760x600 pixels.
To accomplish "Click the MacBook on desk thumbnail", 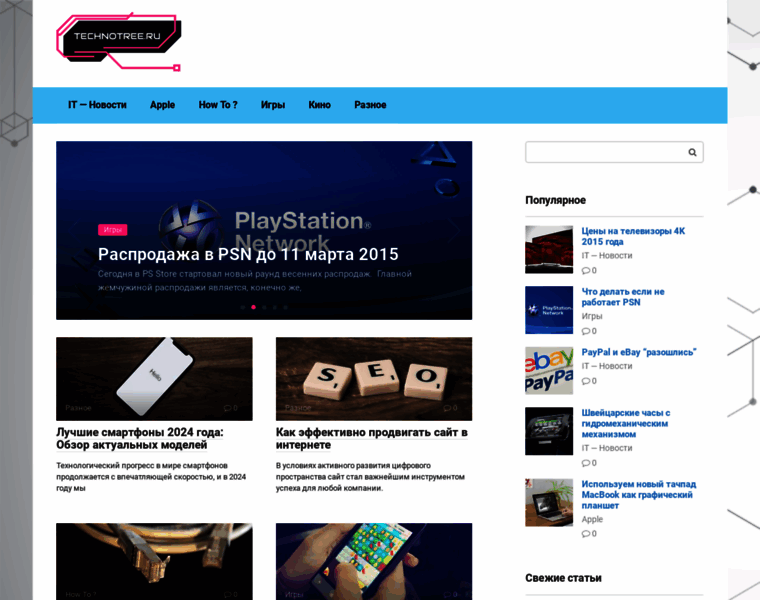I will pyautogui.click(x=549, y=503).
